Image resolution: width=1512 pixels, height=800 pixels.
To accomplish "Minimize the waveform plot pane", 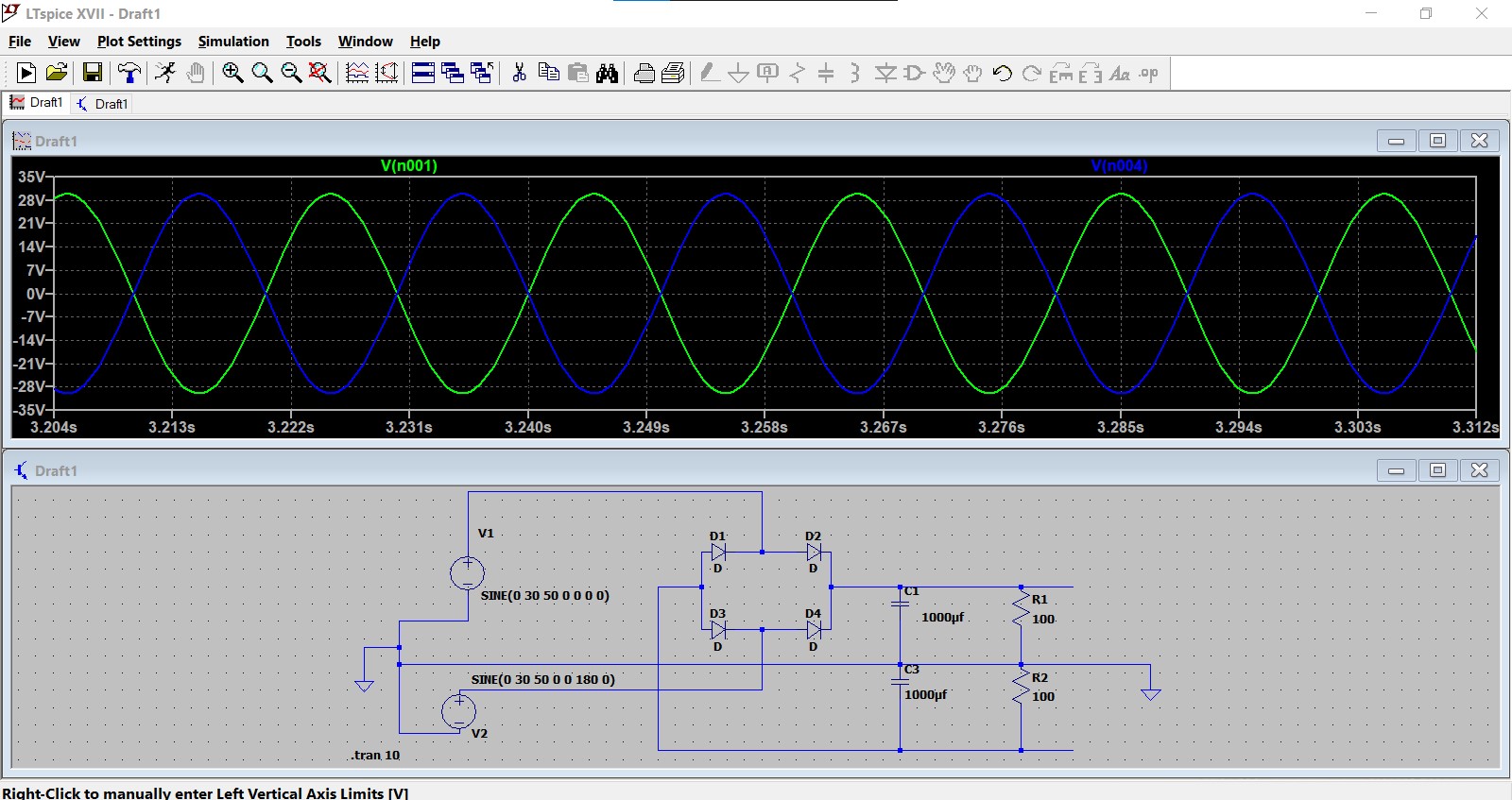I will click(1396, 141).
